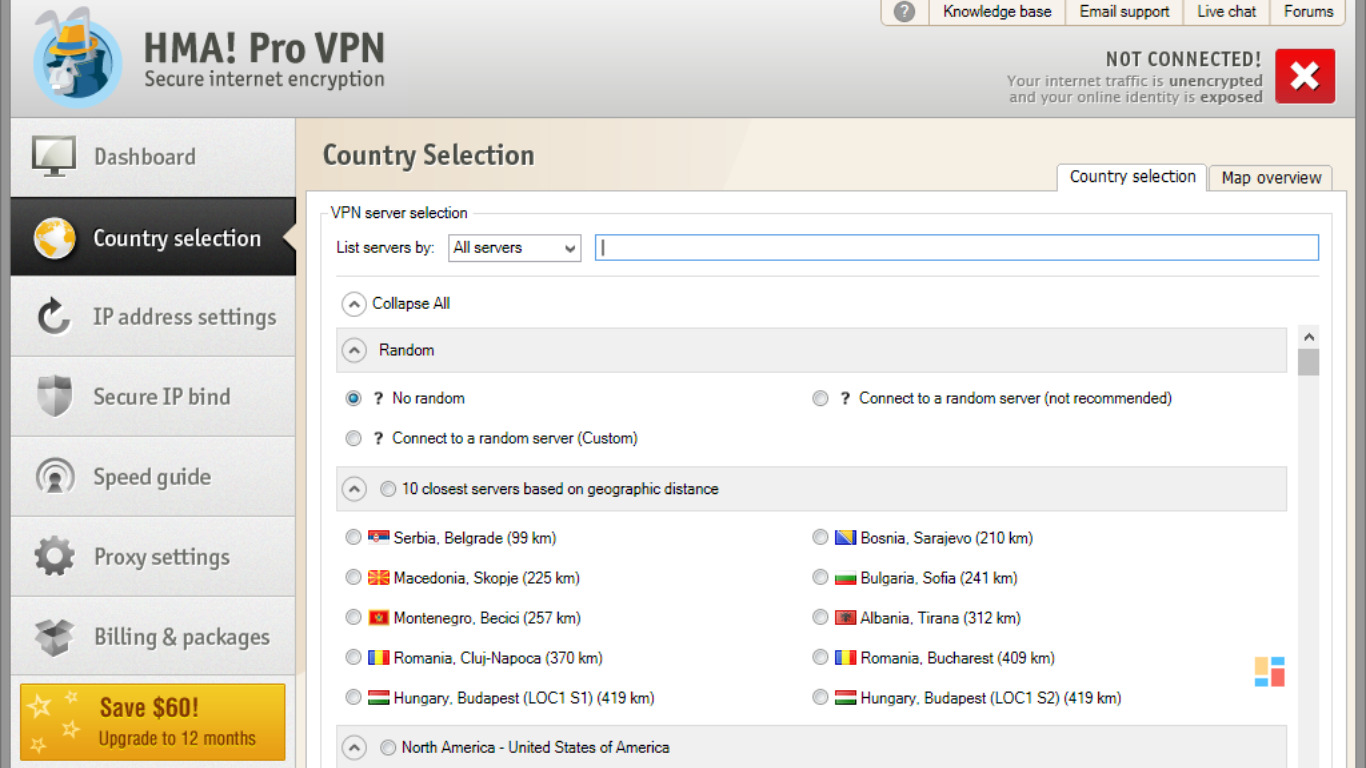Switch to the Map overview tab
Image resolution: width=1366 pixels, height=768 pixels.
tap(1271, 178)
